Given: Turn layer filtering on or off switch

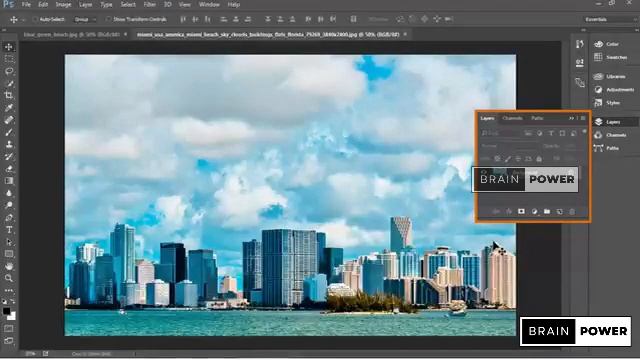Looking at the screenshot, I should pyautogui.click(x=584, y=132).
